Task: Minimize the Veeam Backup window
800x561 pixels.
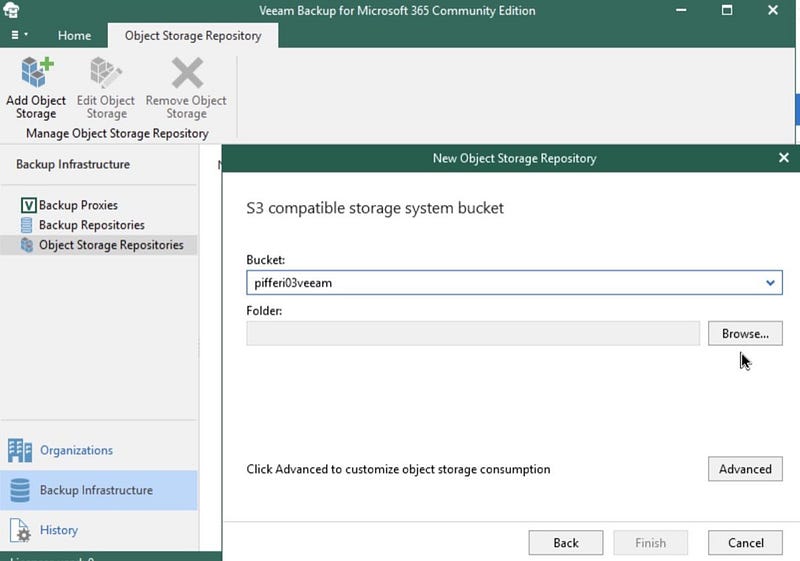Action: (x=681, y=10)
